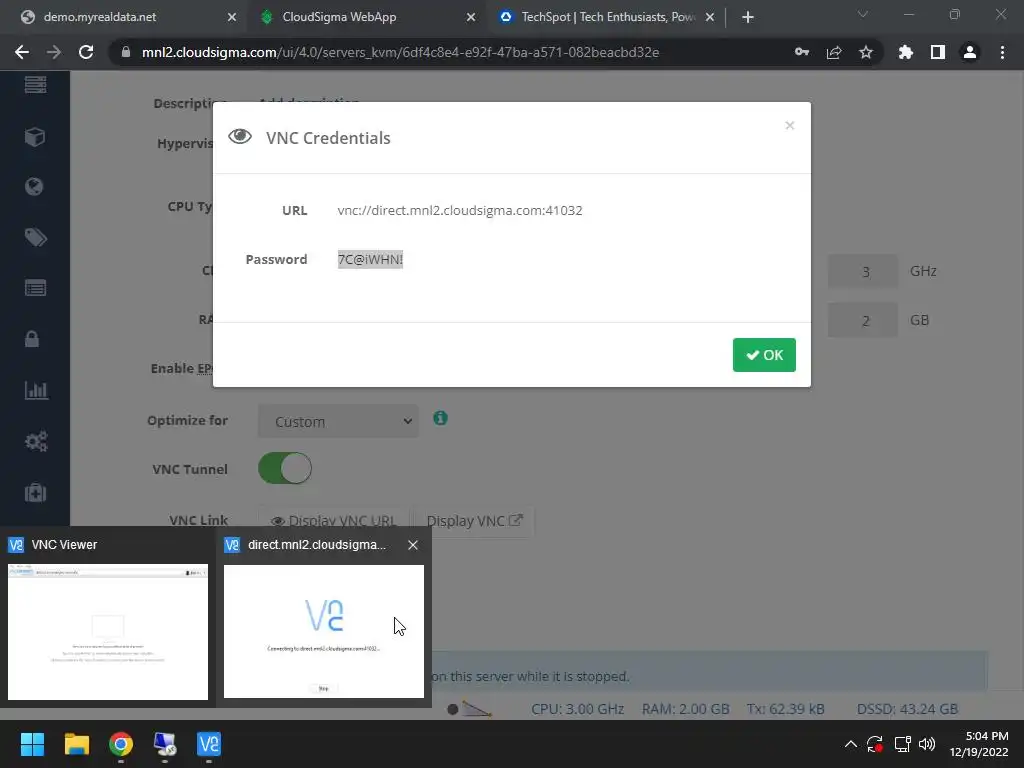
Task: Click the VNC Viewer icon on the taskbar
Action: point(209,744)
